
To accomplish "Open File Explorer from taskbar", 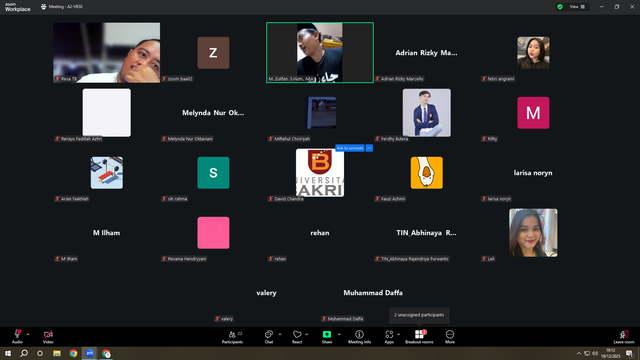I will pyautogui.click(x=57, y=353).
